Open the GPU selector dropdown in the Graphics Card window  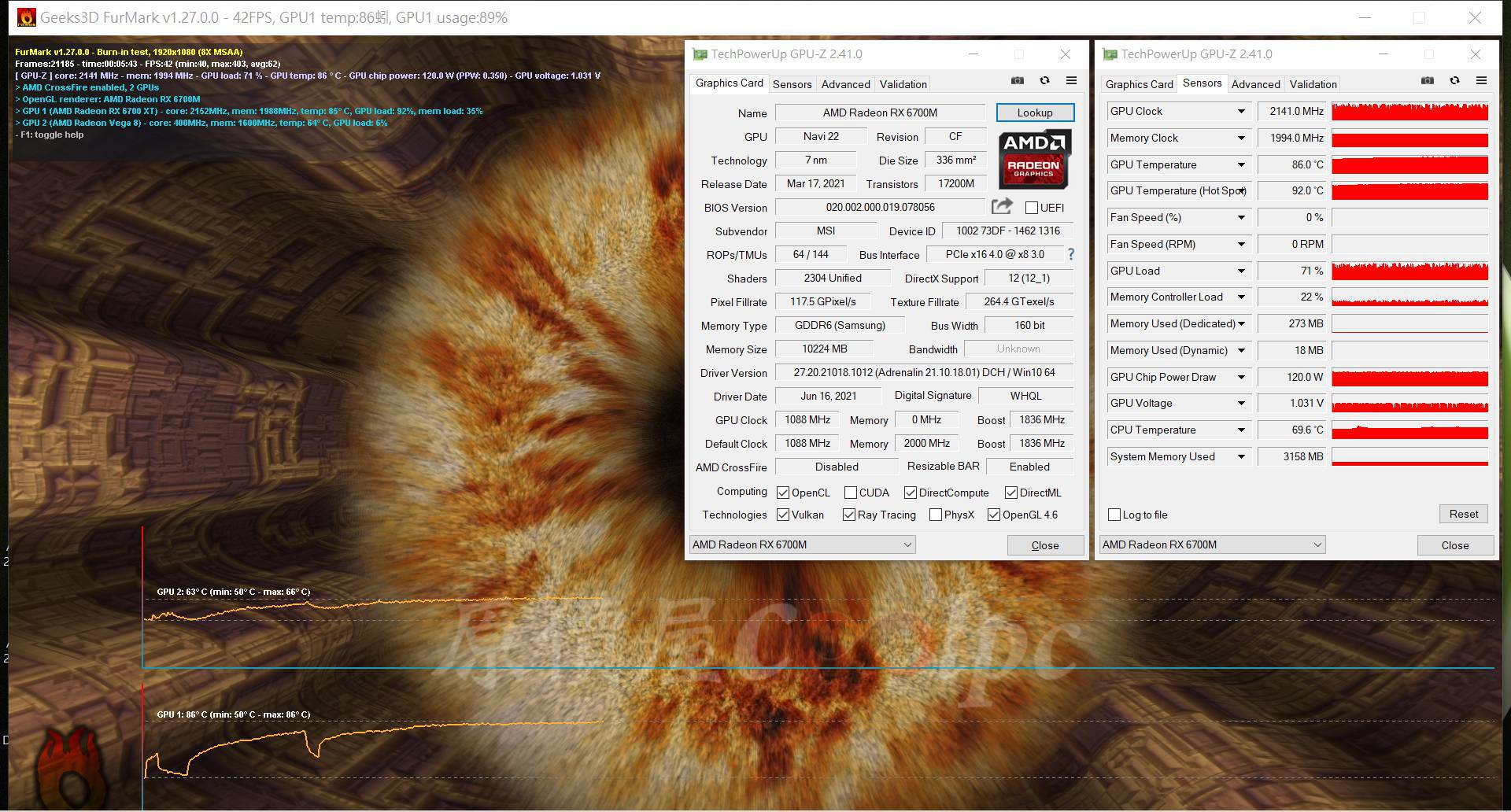(x=802, y=544)
